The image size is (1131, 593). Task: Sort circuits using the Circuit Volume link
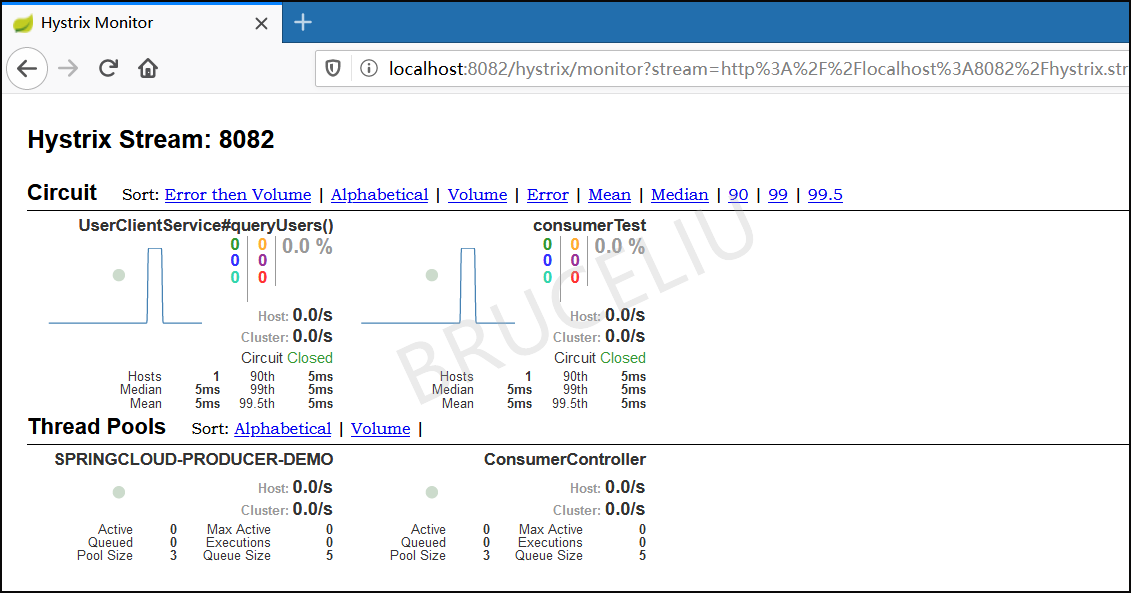(478, 195)
